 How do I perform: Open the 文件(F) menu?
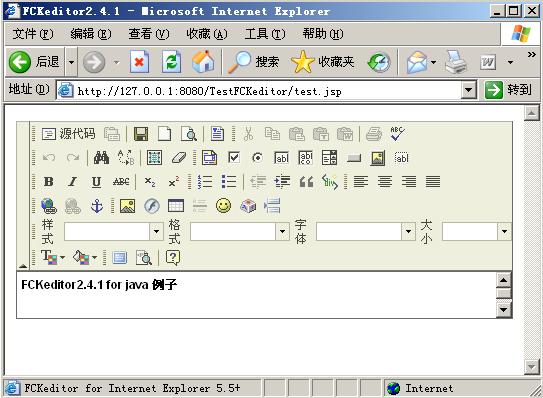click(33, 34)
